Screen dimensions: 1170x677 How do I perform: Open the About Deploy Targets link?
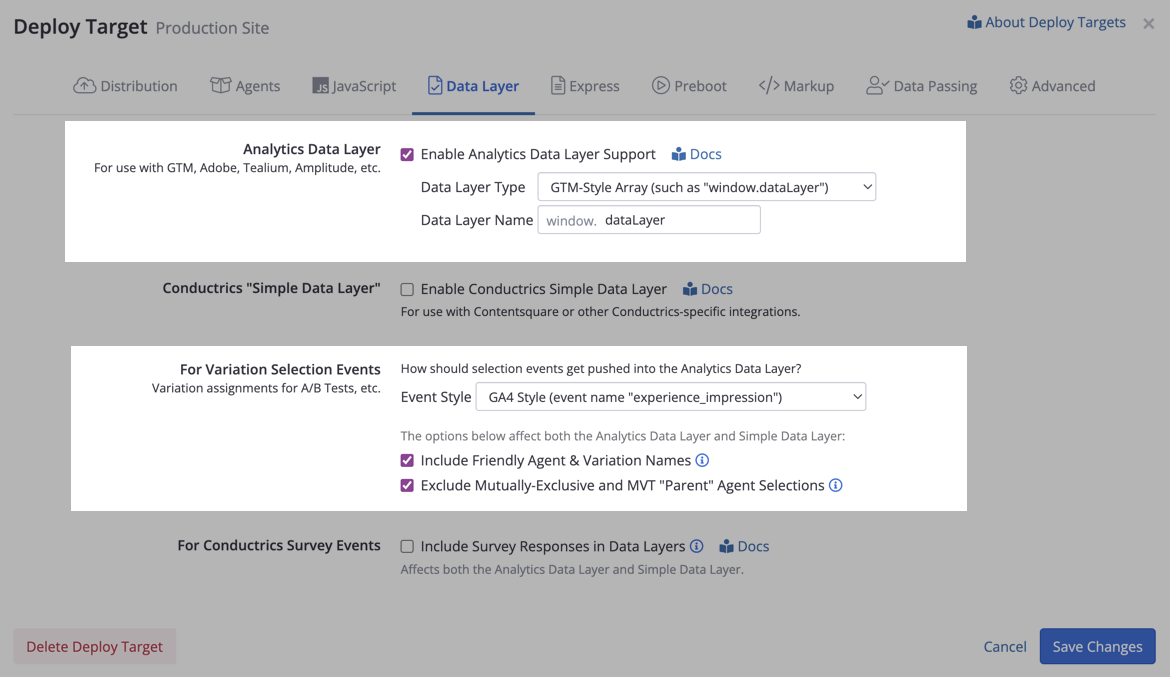click(1046, 22)
